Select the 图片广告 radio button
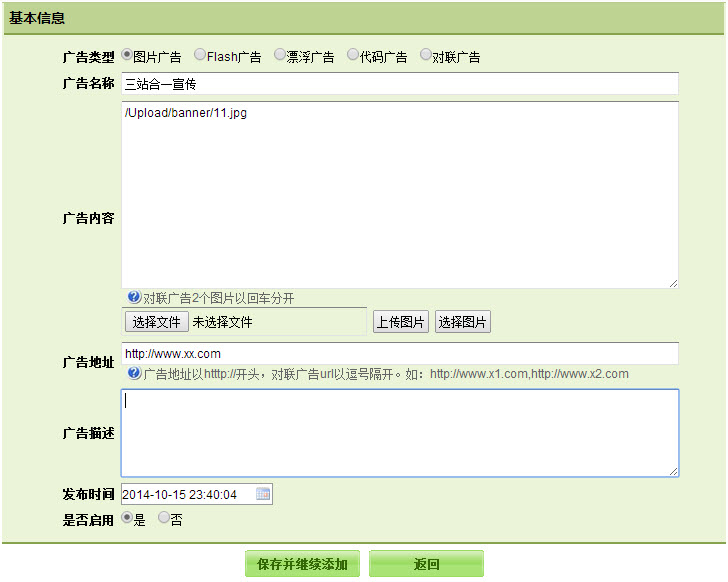 (127, 55)
